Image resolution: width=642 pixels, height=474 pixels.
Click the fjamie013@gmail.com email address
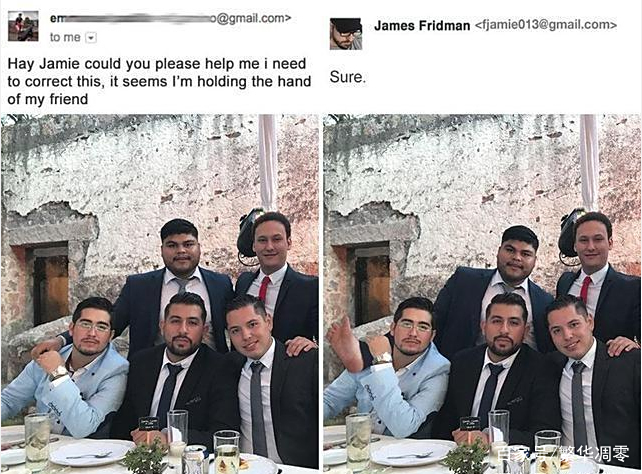[545, 25]
